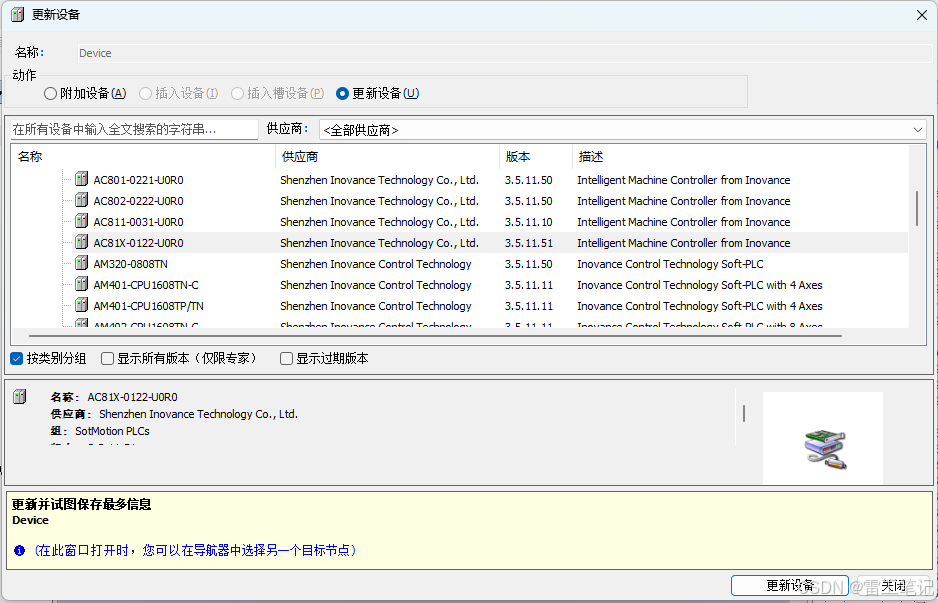The height and width of the screenshot is (603, 938).
Task: Click the device icon in the details panel
Action: (20, 397)
